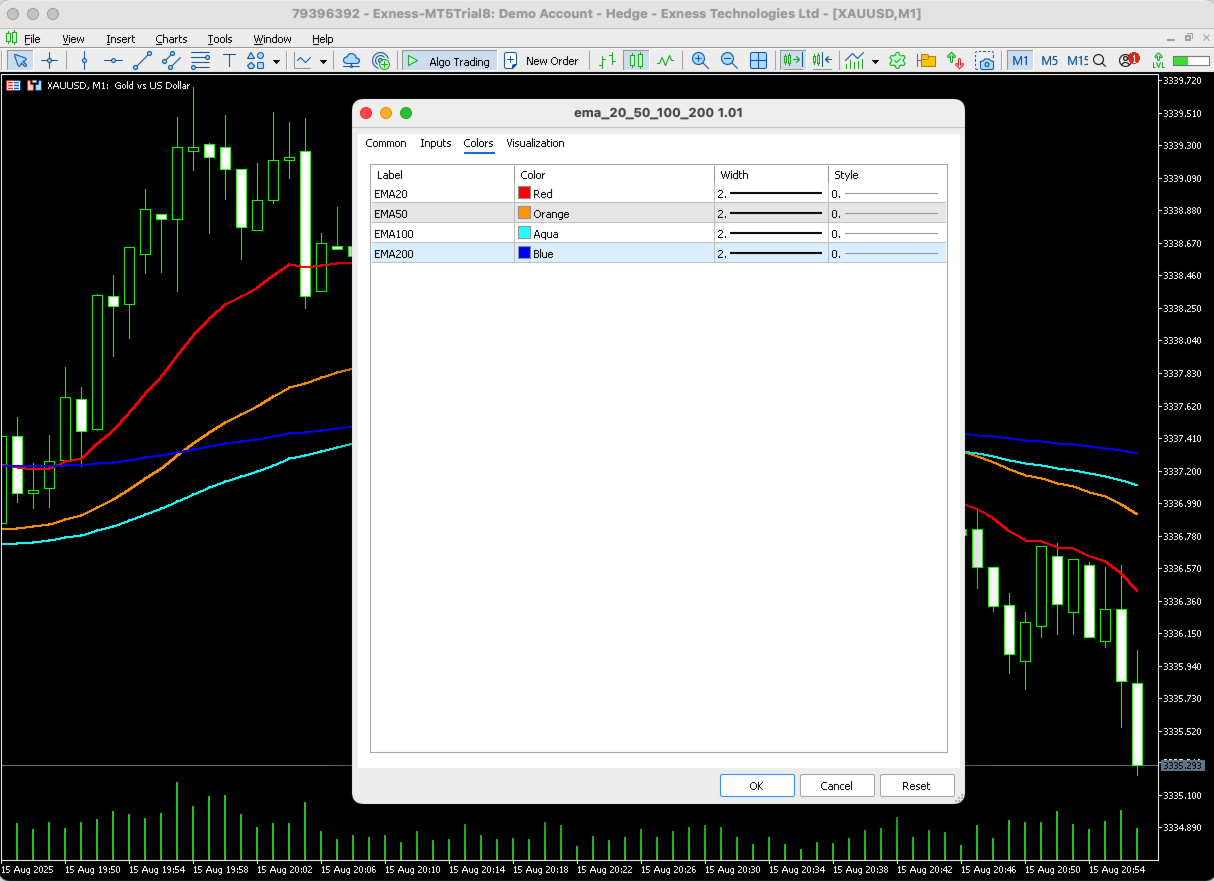Switch chart to candlesticks type
Viewport: 1214px width, 881px height.
[x=636, y=61]
